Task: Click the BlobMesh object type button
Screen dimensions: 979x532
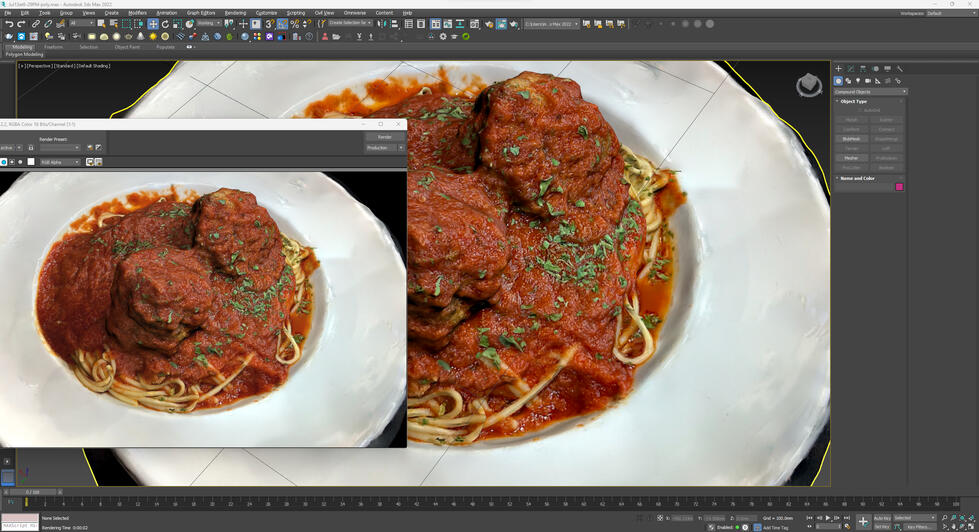Action: [851, 139]
